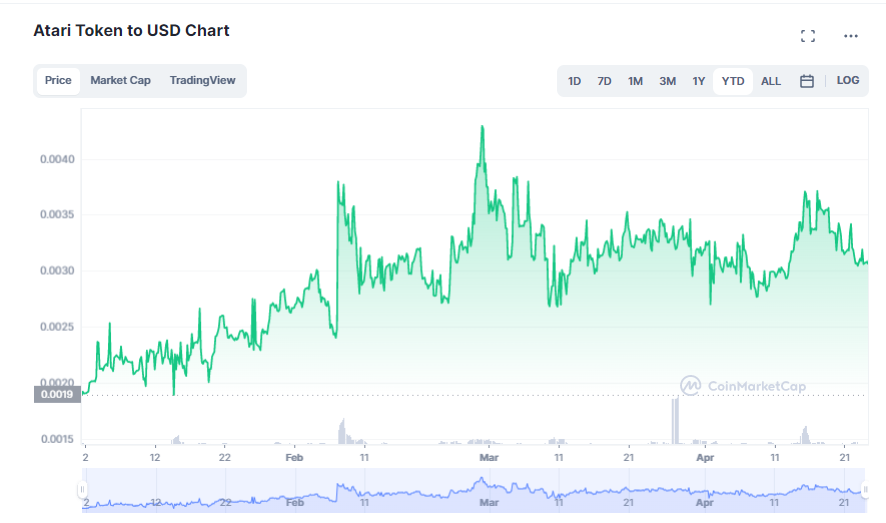The height and width of the screenshot is (523, 886).
Task: Select the YTD time range
Action: point(733,81)
